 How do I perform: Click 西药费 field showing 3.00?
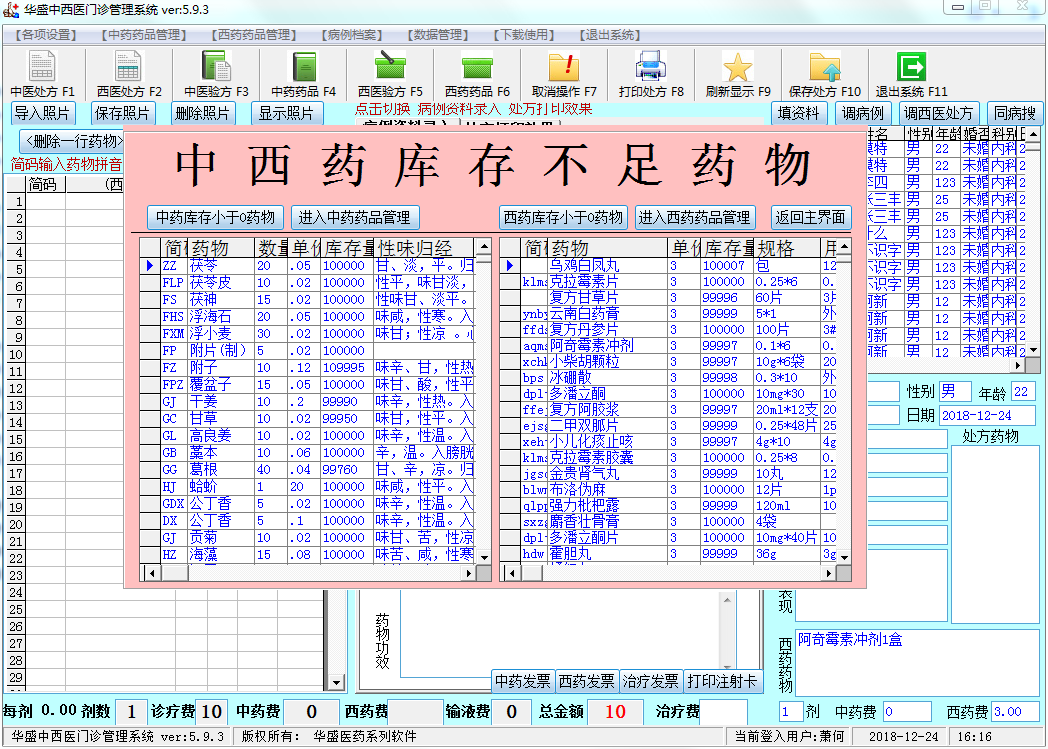click(x=1015, y=712)
